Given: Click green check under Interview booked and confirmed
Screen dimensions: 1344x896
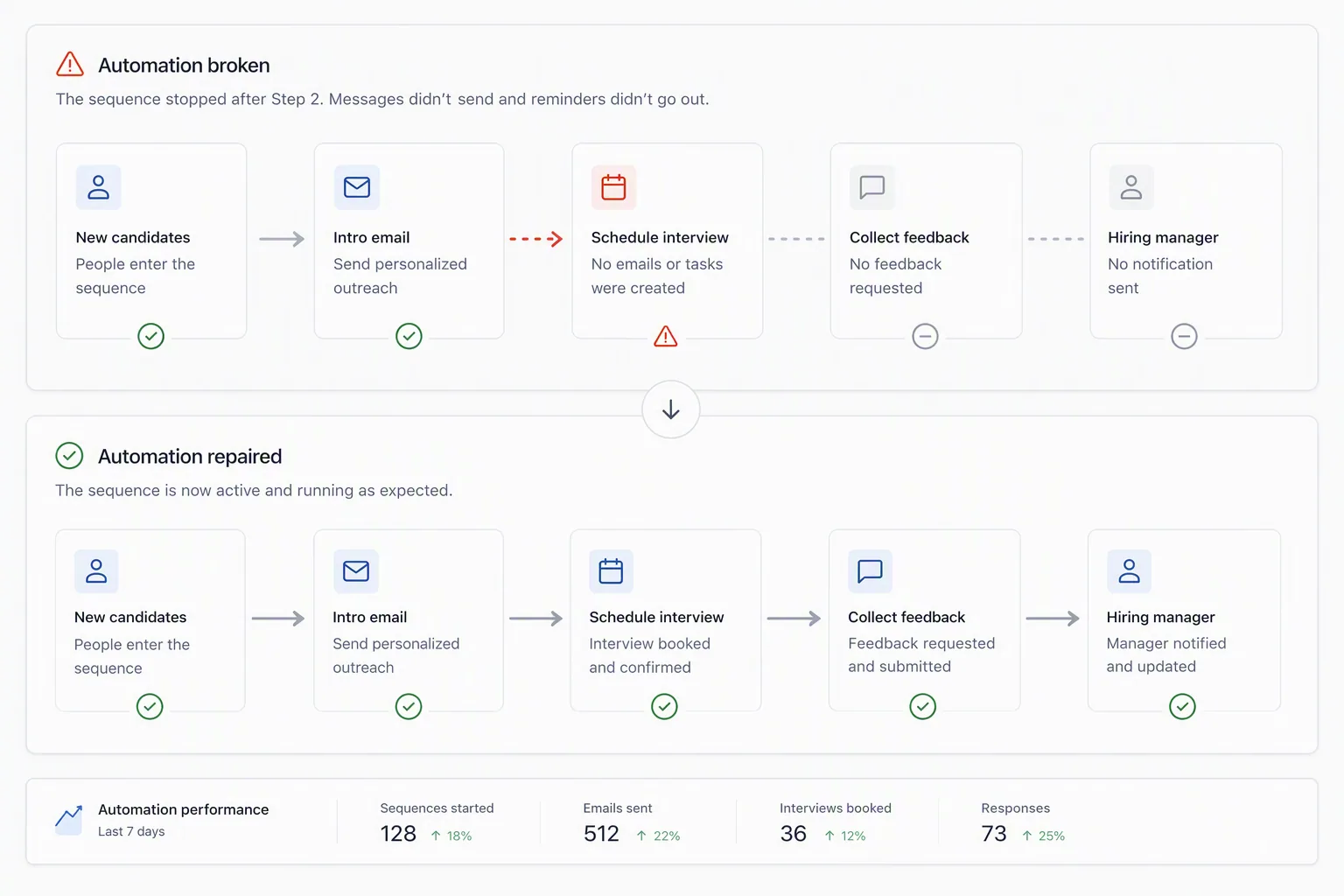Looking at the screenshot, I should click(665, 707).
